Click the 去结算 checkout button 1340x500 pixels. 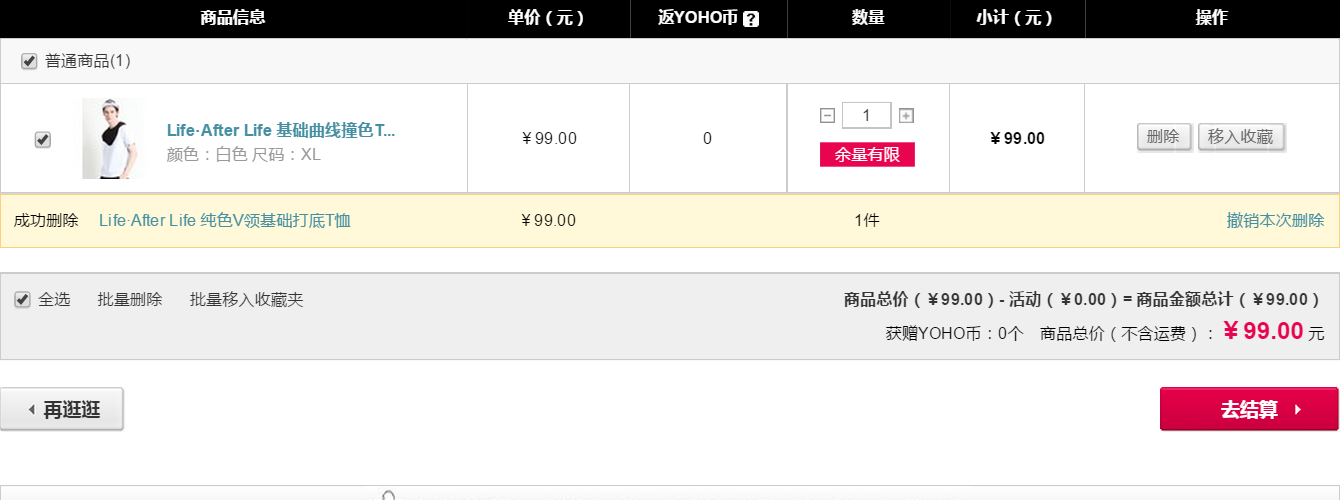point(1249,409)
